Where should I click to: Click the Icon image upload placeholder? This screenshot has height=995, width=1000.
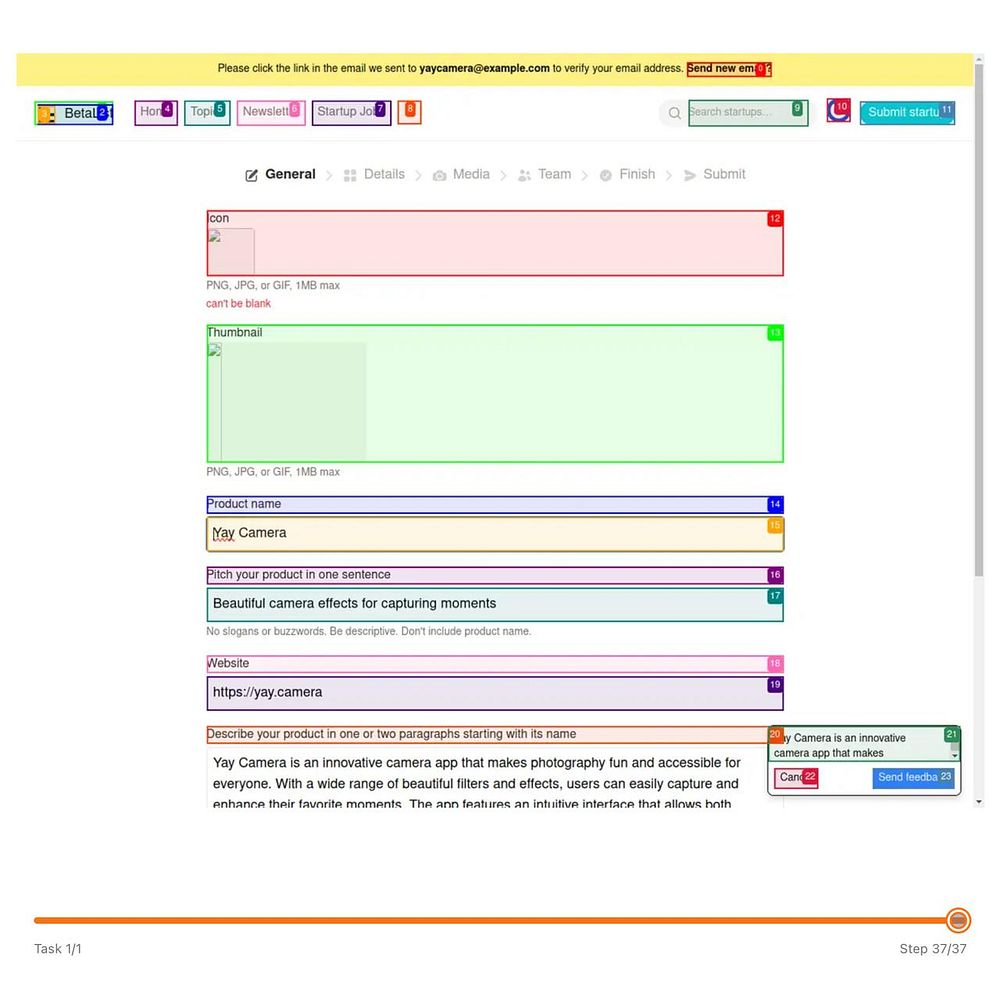click(231, 251)
